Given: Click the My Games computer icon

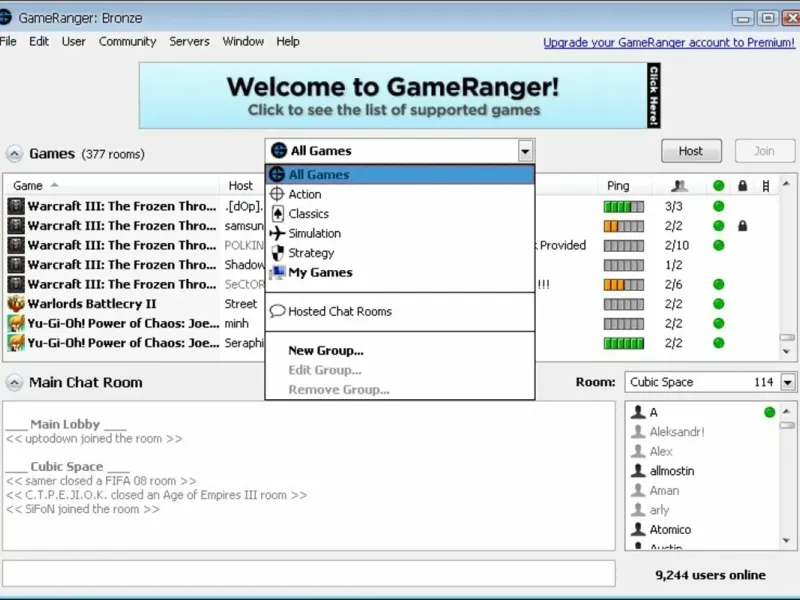Looking at the screenshot, I should [x=277, y=272].
